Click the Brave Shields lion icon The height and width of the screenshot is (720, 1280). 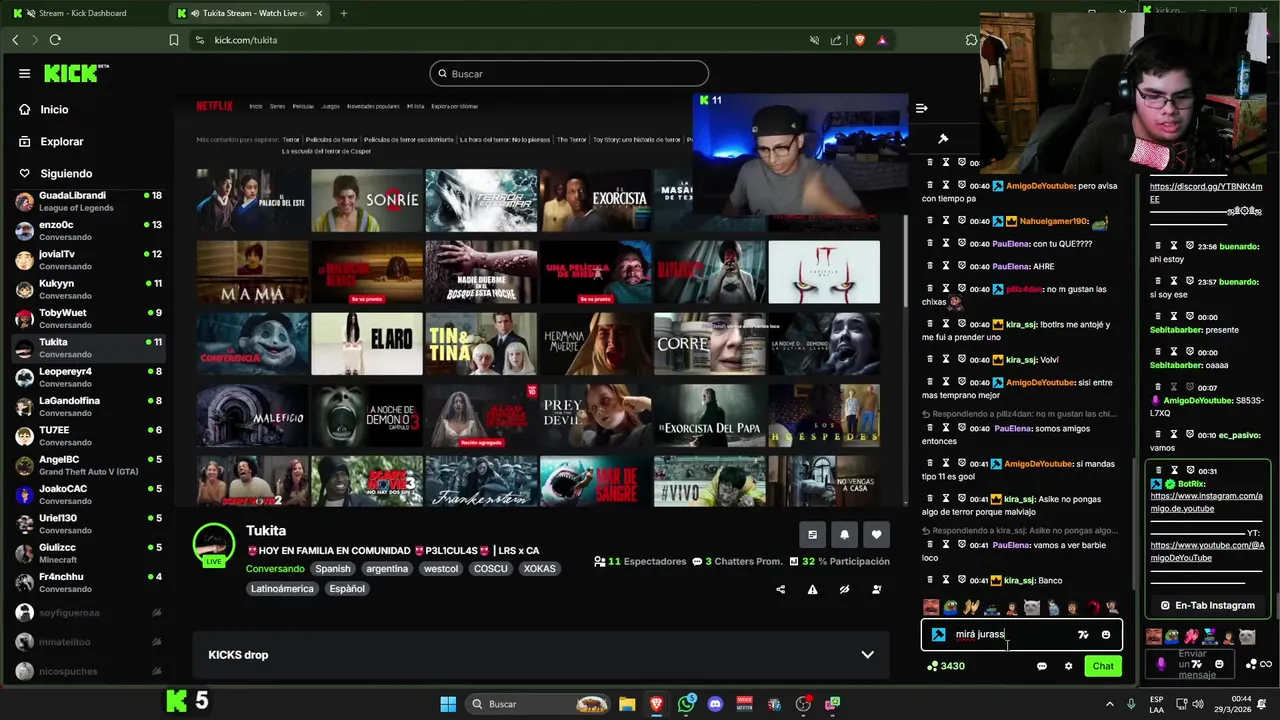pos(860,40)
